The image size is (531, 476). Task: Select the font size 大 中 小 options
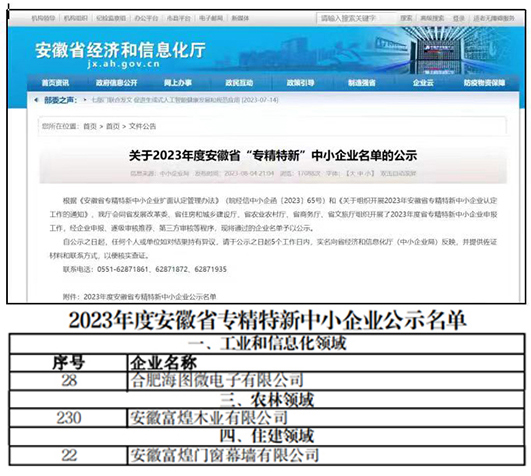(x=360, y=173)
